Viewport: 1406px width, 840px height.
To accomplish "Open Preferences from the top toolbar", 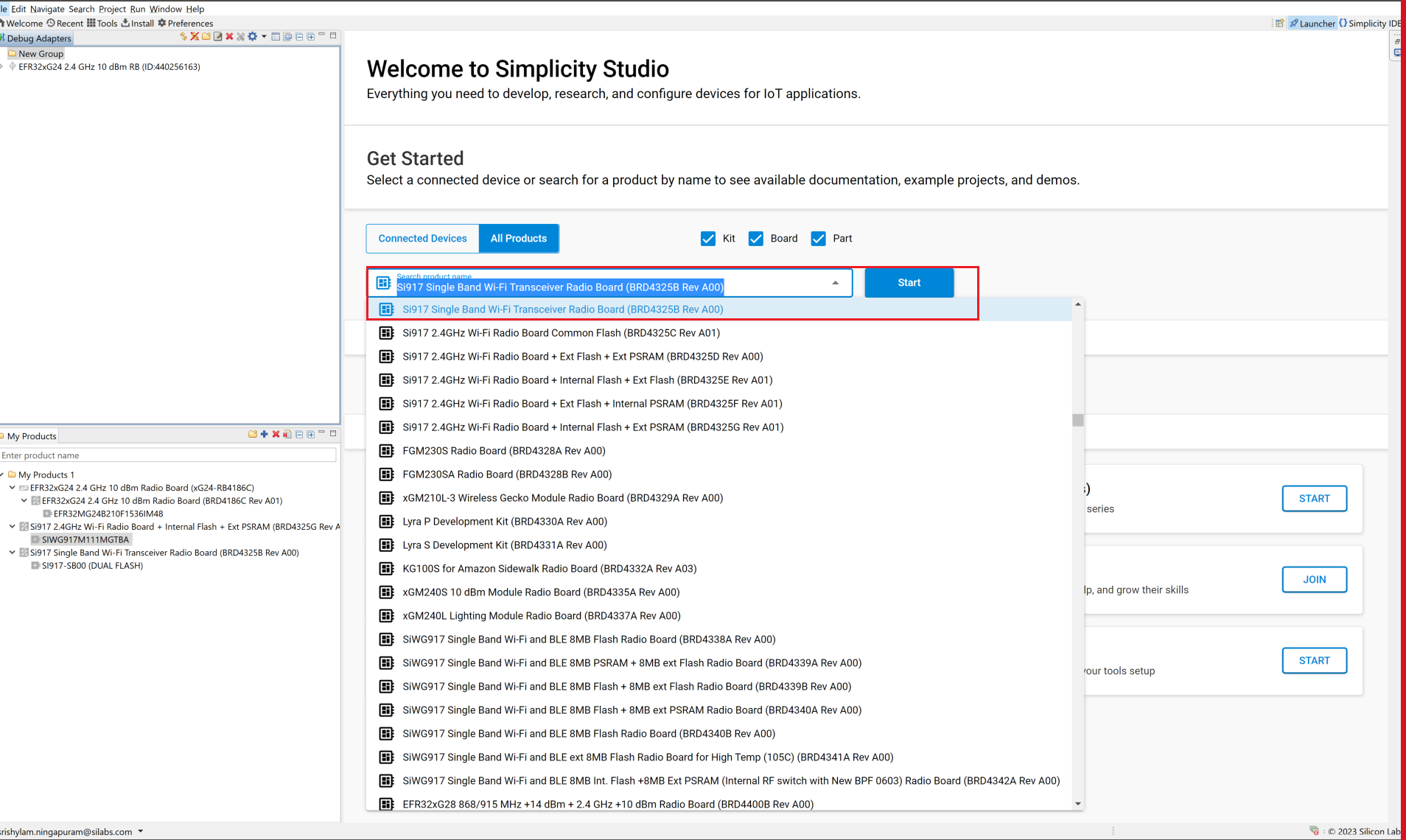I will click(x=185, y=24).
